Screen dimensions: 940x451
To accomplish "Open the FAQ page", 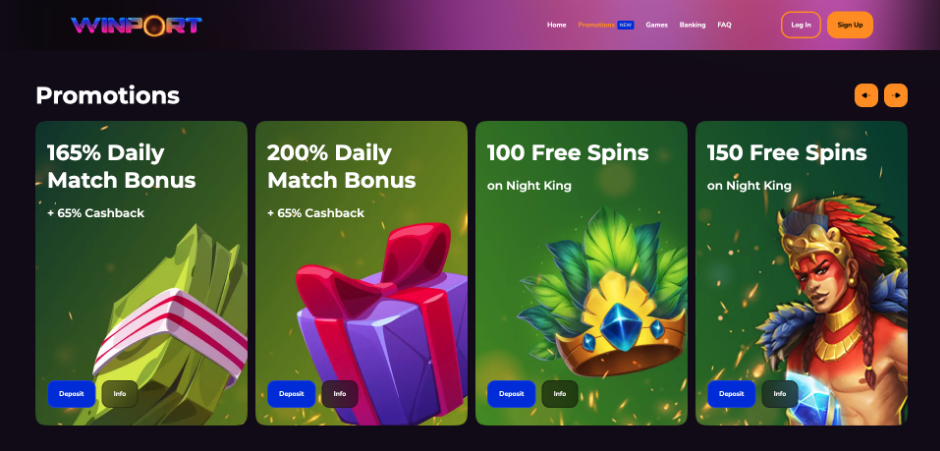I will tap(724, 25).
